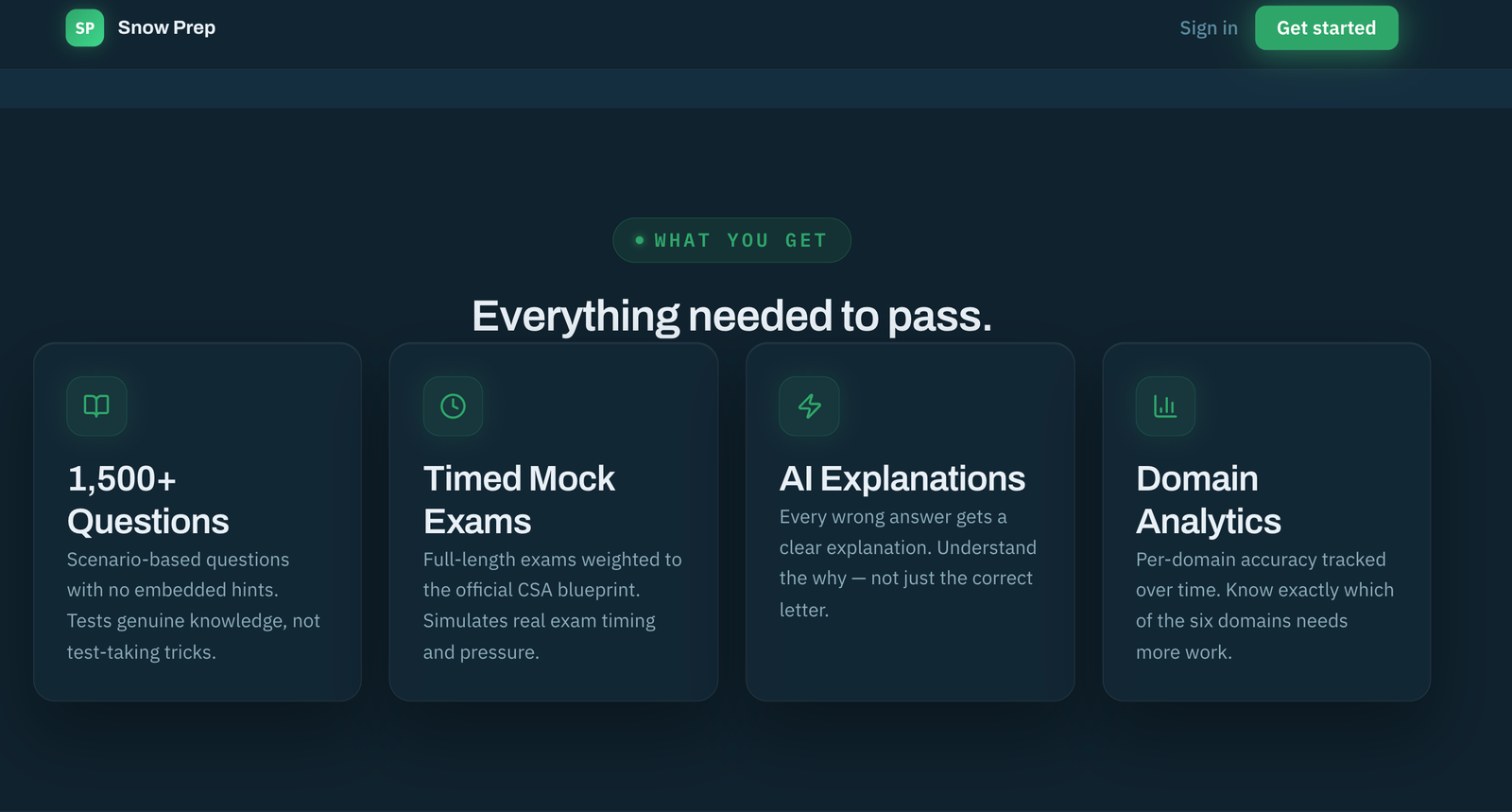Screen dimensions: 1512x812
Task: Select the 1,500+ Questions card title
Action: pyautogui.click(x=148, y=500)
